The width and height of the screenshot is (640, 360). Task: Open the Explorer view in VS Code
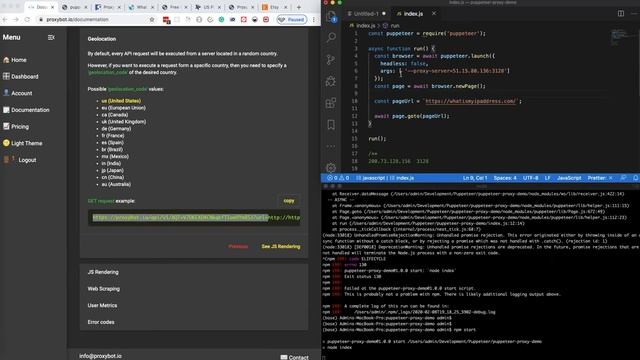coord(331,16)
